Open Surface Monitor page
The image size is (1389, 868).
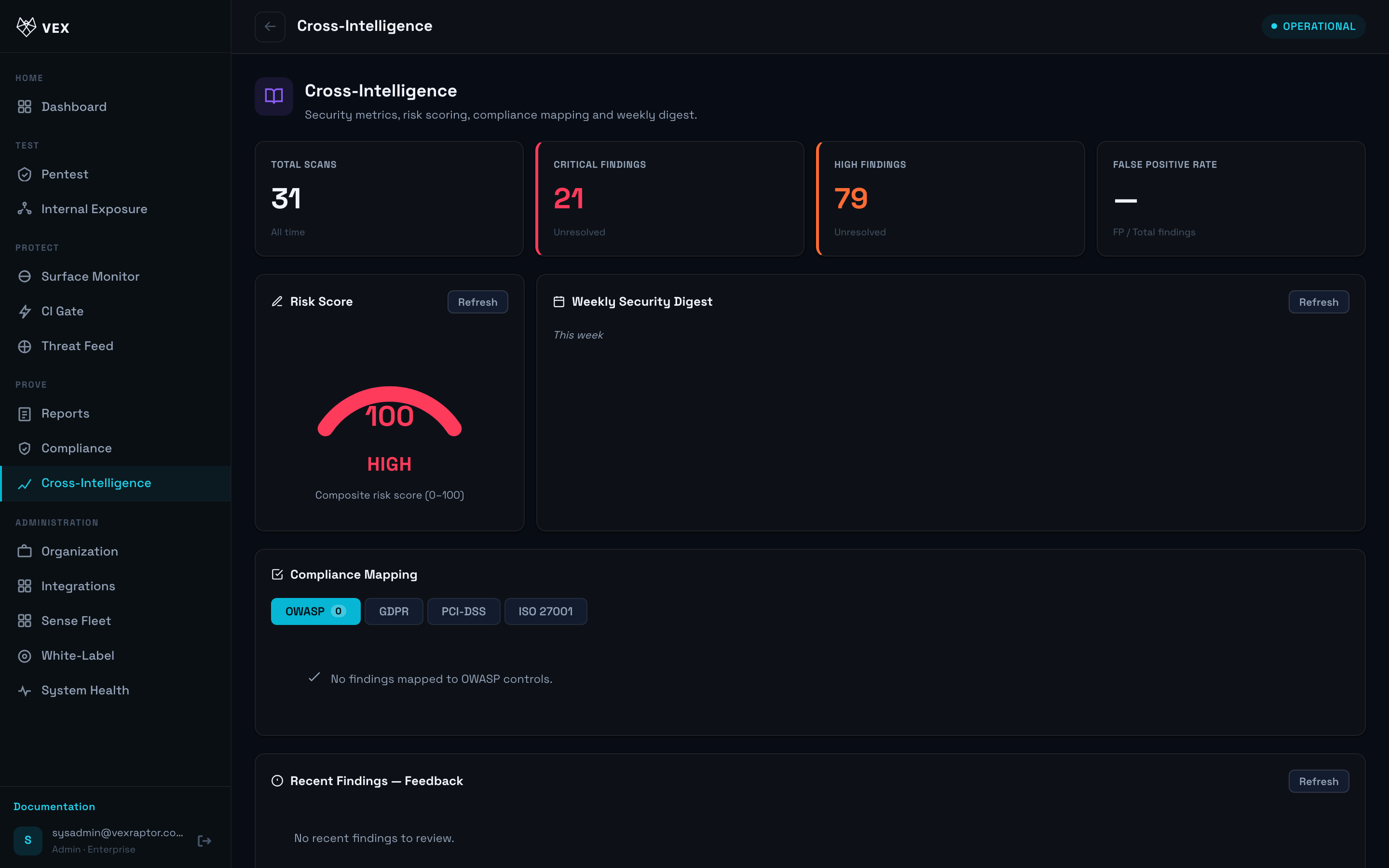(115, 277)
